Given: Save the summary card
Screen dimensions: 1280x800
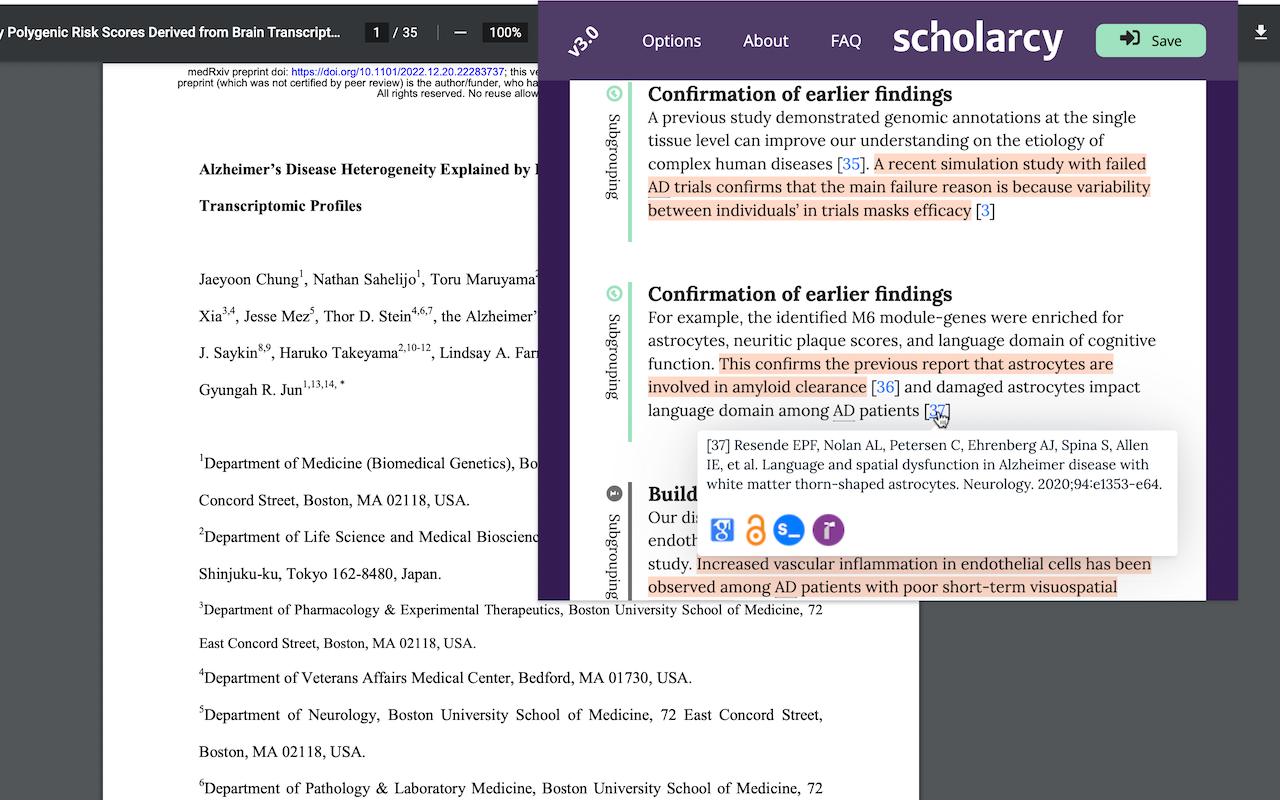Looking at the screenshot, I should tap(1150, 40).
